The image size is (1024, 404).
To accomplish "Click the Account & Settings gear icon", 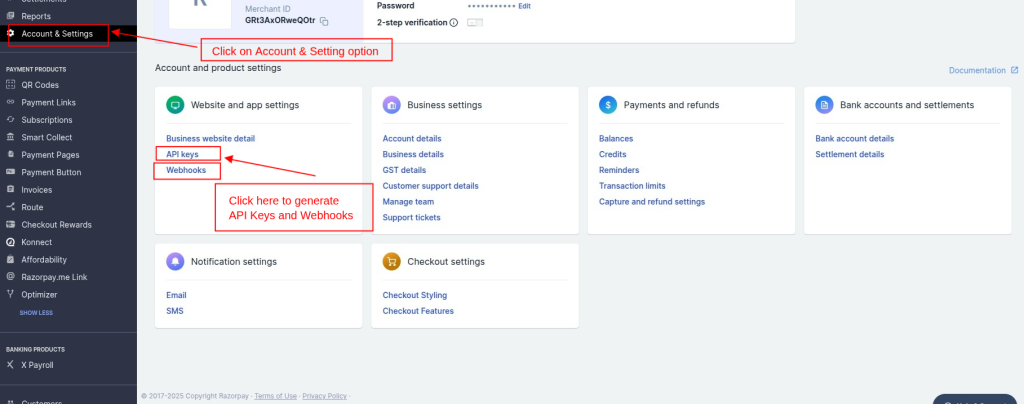I will click(10, 33).
